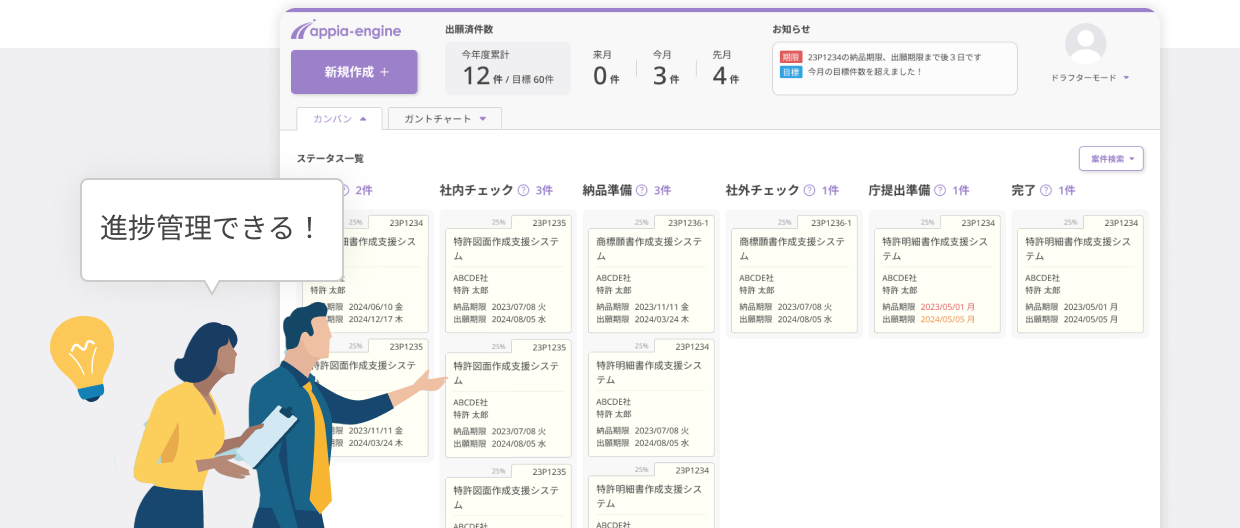Image resolution: width=1240 pixels, height=528 pixels.
Task: Click the 社外チェック column heading
Action: click(x=762, y=190)
